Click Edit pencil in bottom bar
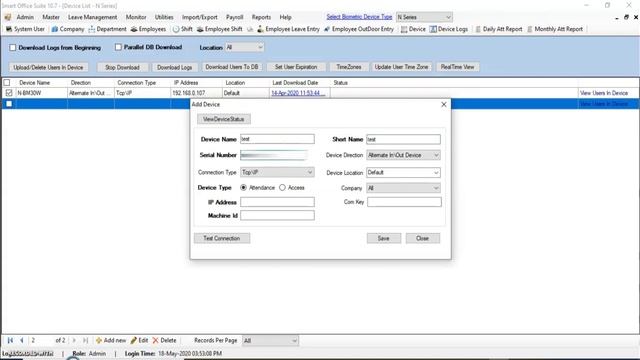The width and height of the screenshot is (640, 360). 134,340
